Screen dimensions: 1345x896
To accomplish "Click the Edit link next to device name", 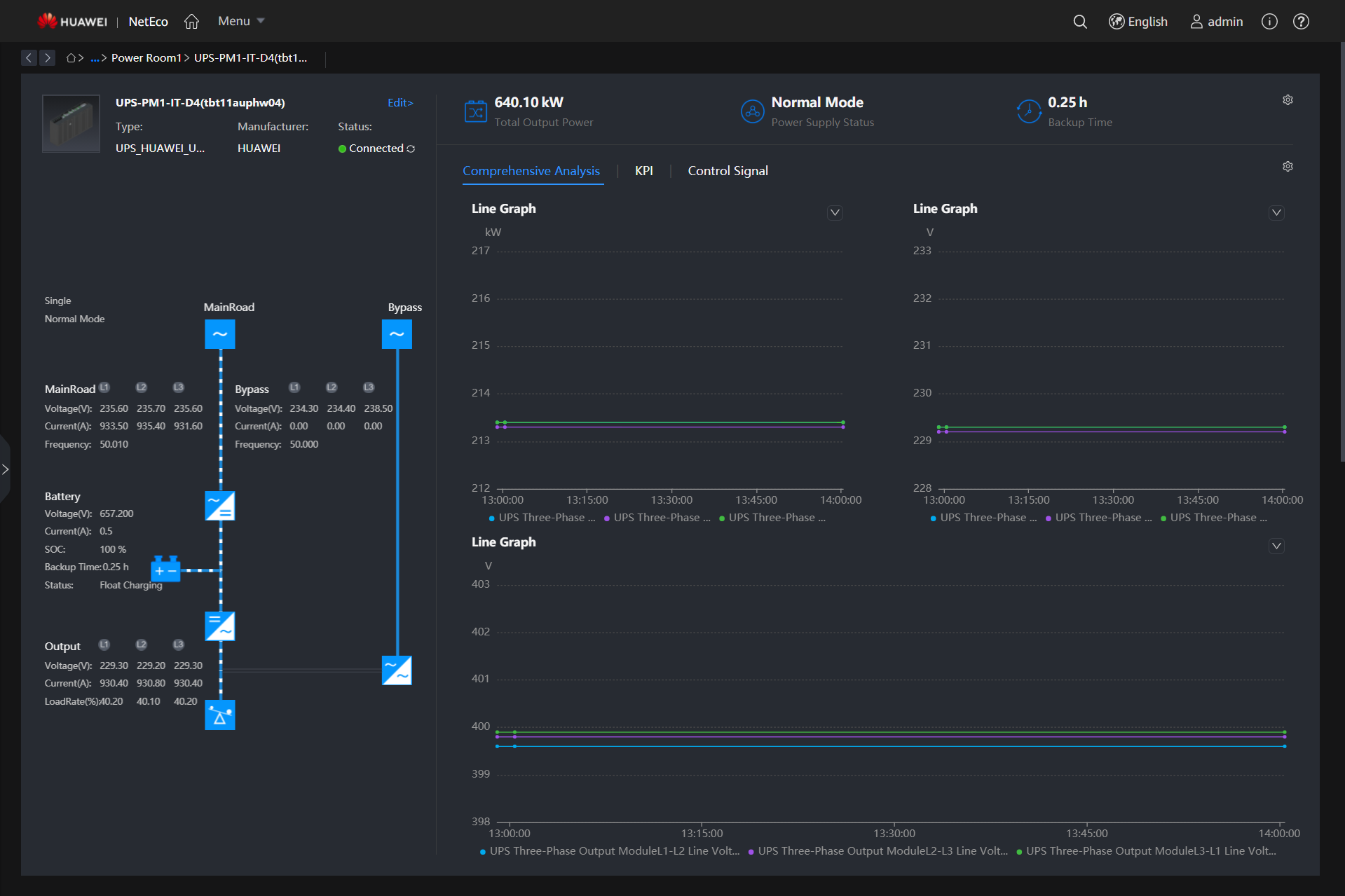I will (x=399, y=102).
